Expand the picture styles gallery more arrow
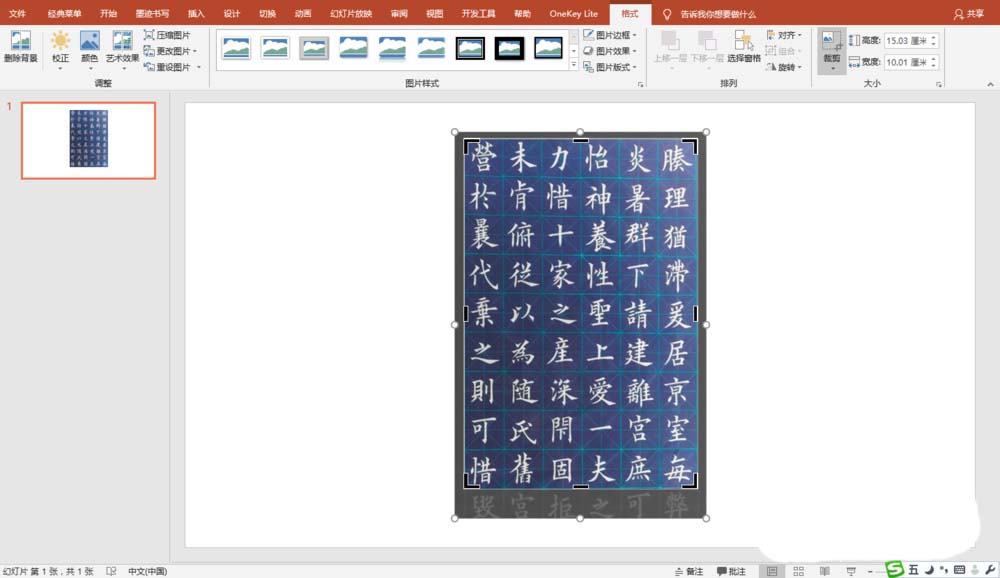1000x578 pixels. tap(573, 66)
